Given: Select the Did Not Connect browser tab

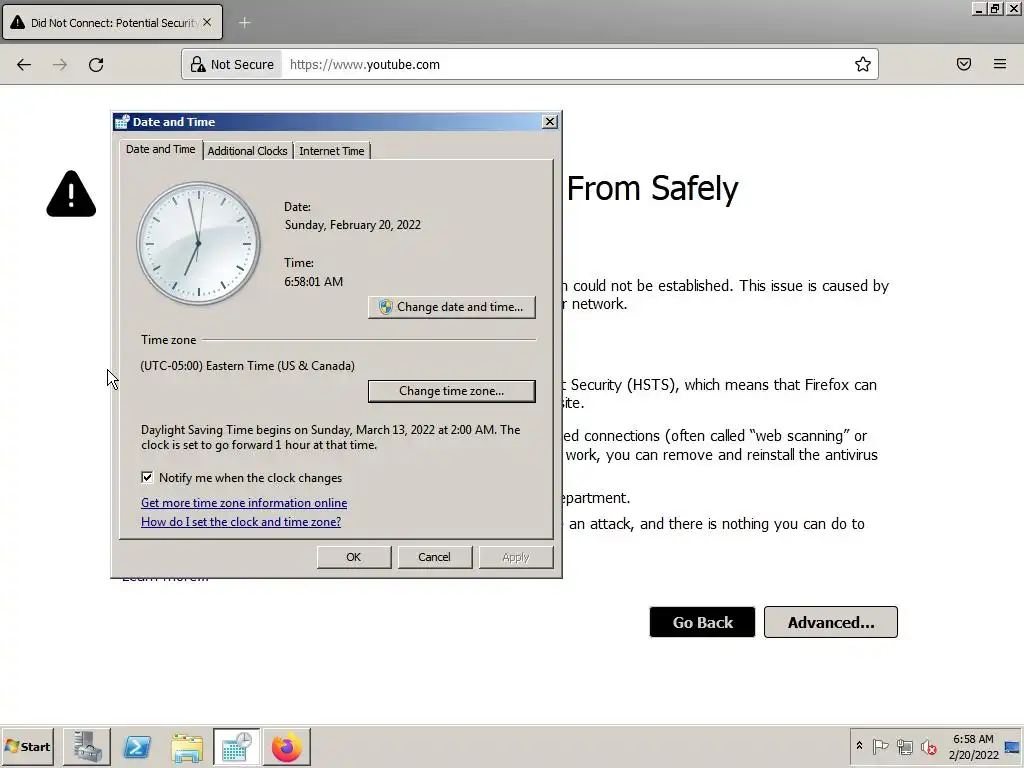Looking at the screenshot, I should pos(112,23).
